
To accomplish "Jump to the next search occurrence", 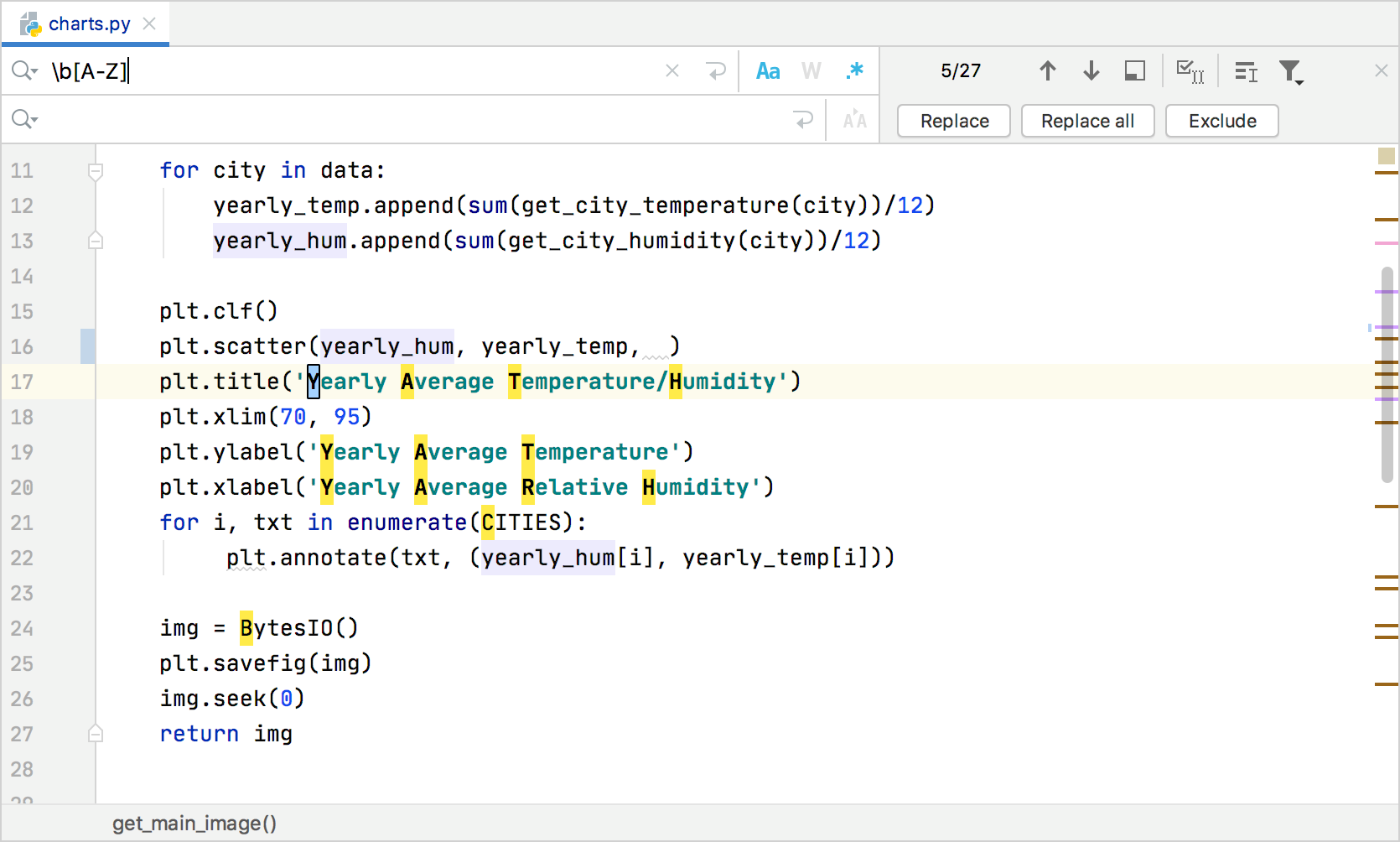I will tap(1091, 70).
